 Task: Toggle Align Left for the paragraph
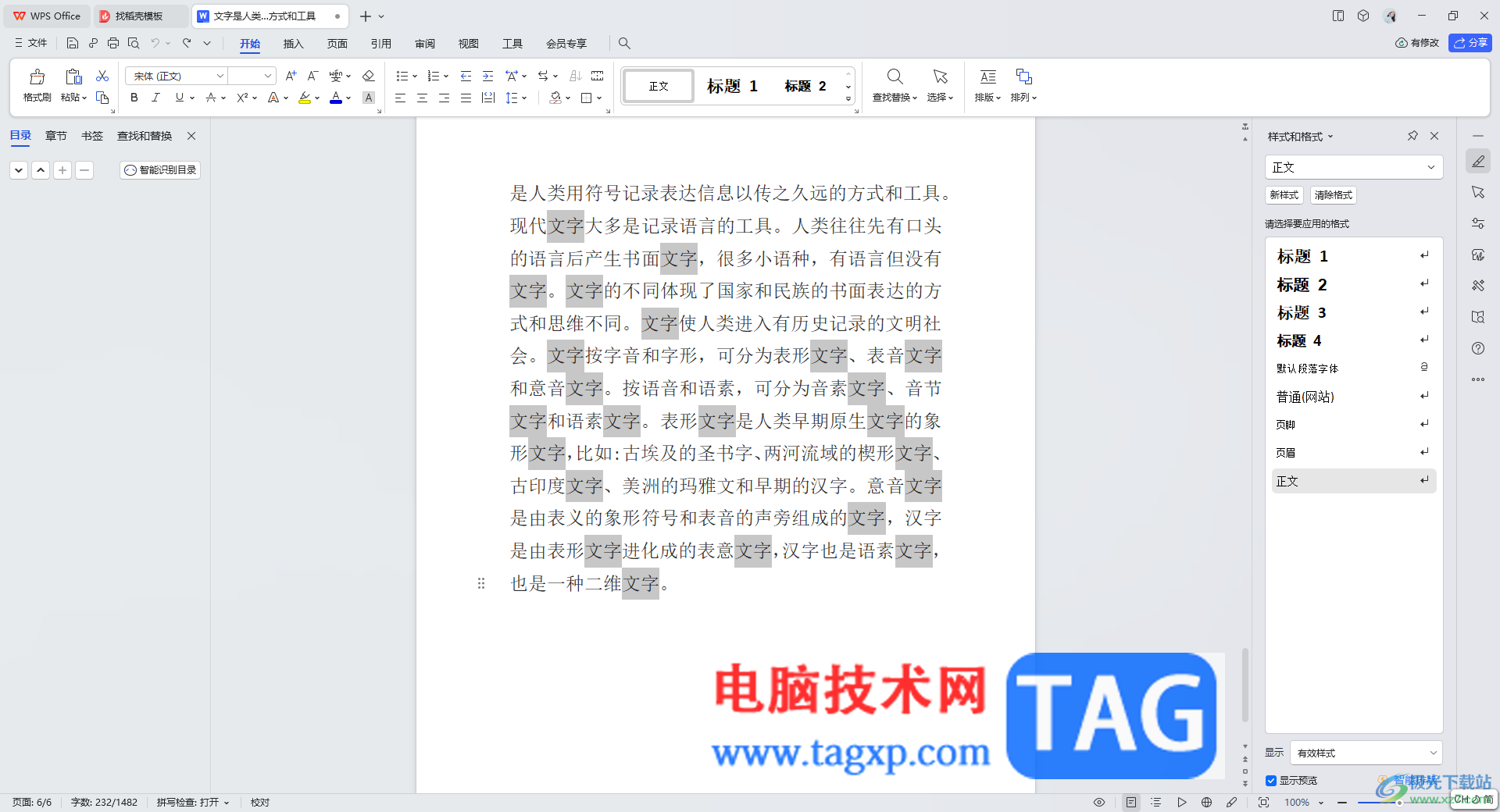(400, 98)
